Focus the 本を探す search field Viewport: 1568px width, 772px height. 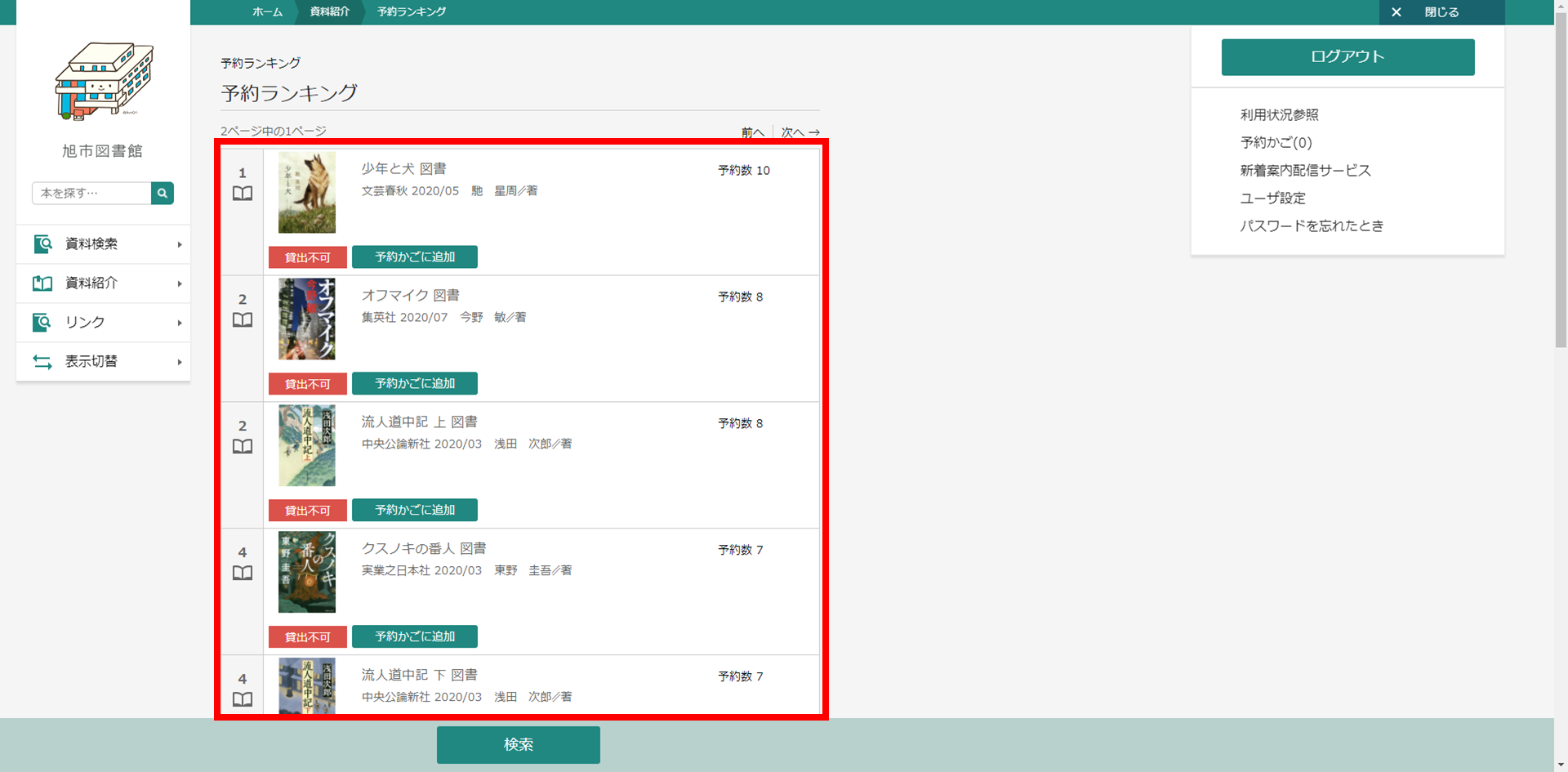coord(91,193)
